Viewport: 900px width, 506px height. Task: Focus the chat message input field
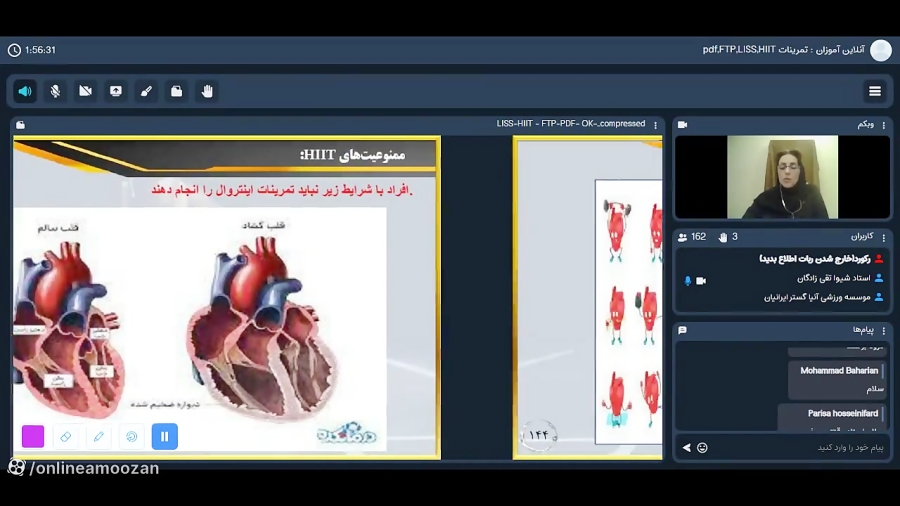click(798, 447)
